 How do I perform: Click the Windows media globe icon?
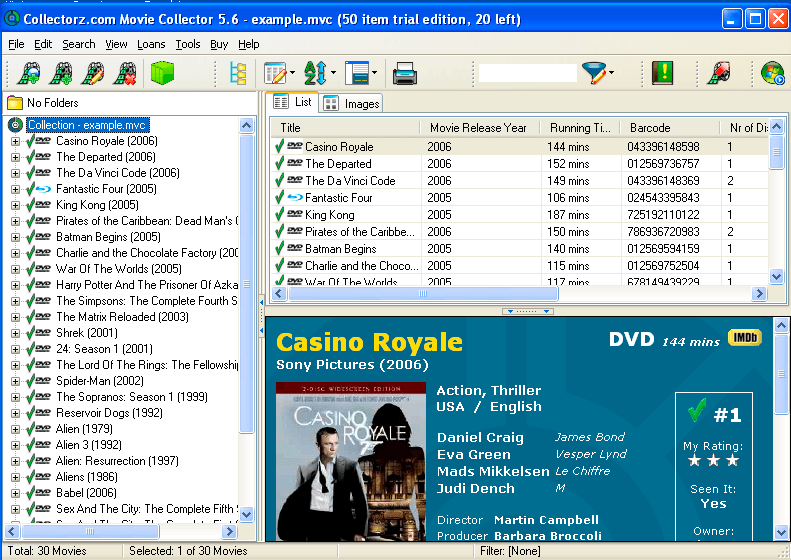click(773, 73)
